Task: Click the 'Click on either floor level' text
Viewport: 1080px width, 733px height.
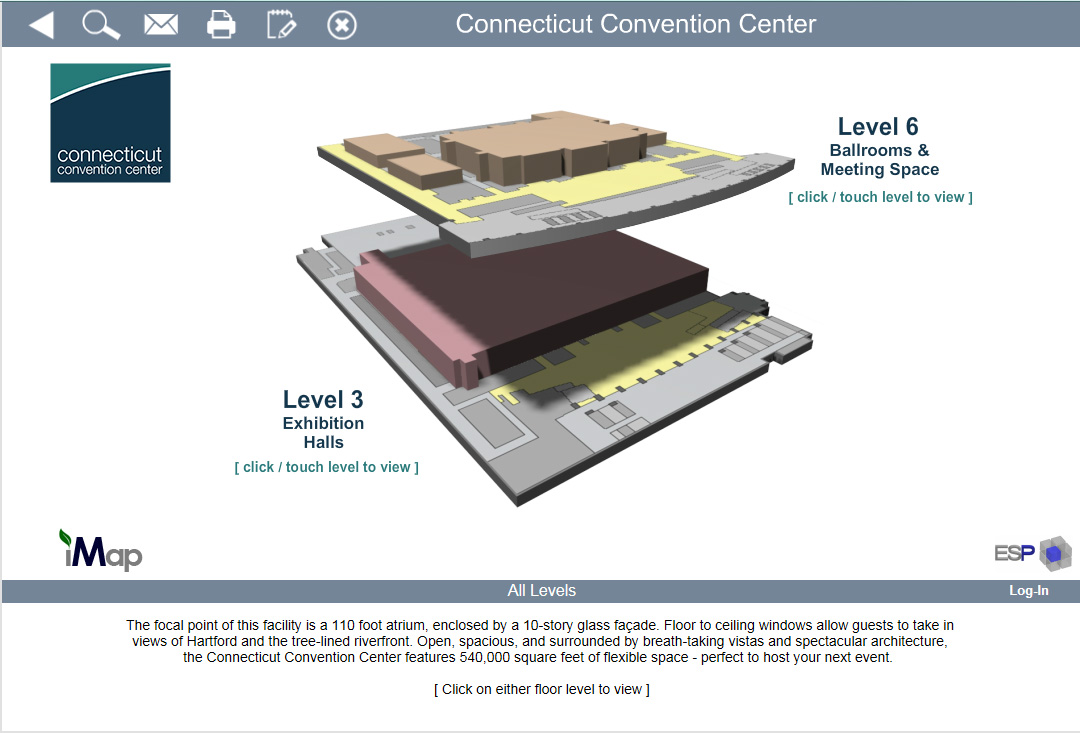Action: [541, 689]
